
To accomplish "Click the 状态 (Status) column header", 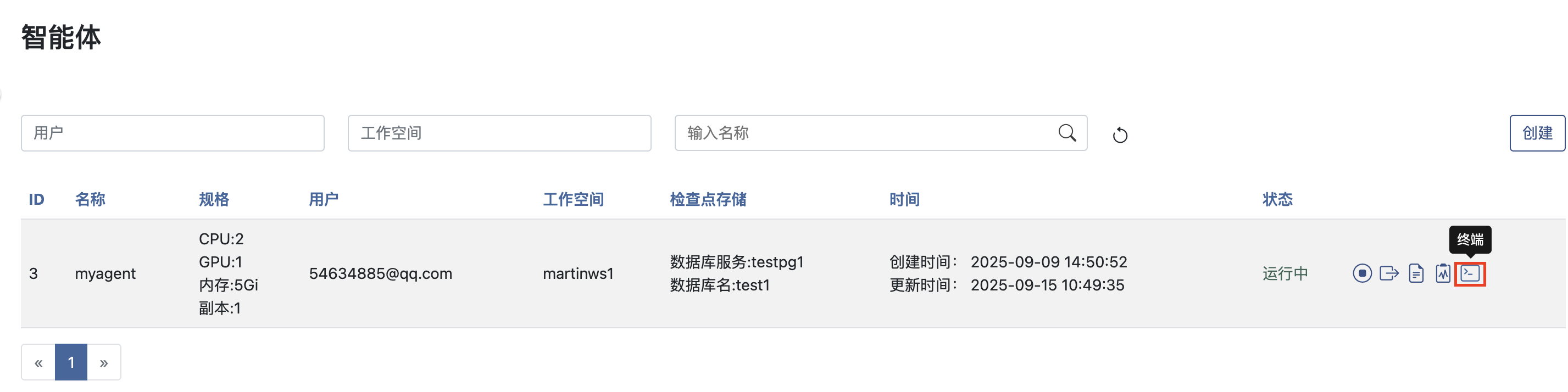I will click(1277, 199).
